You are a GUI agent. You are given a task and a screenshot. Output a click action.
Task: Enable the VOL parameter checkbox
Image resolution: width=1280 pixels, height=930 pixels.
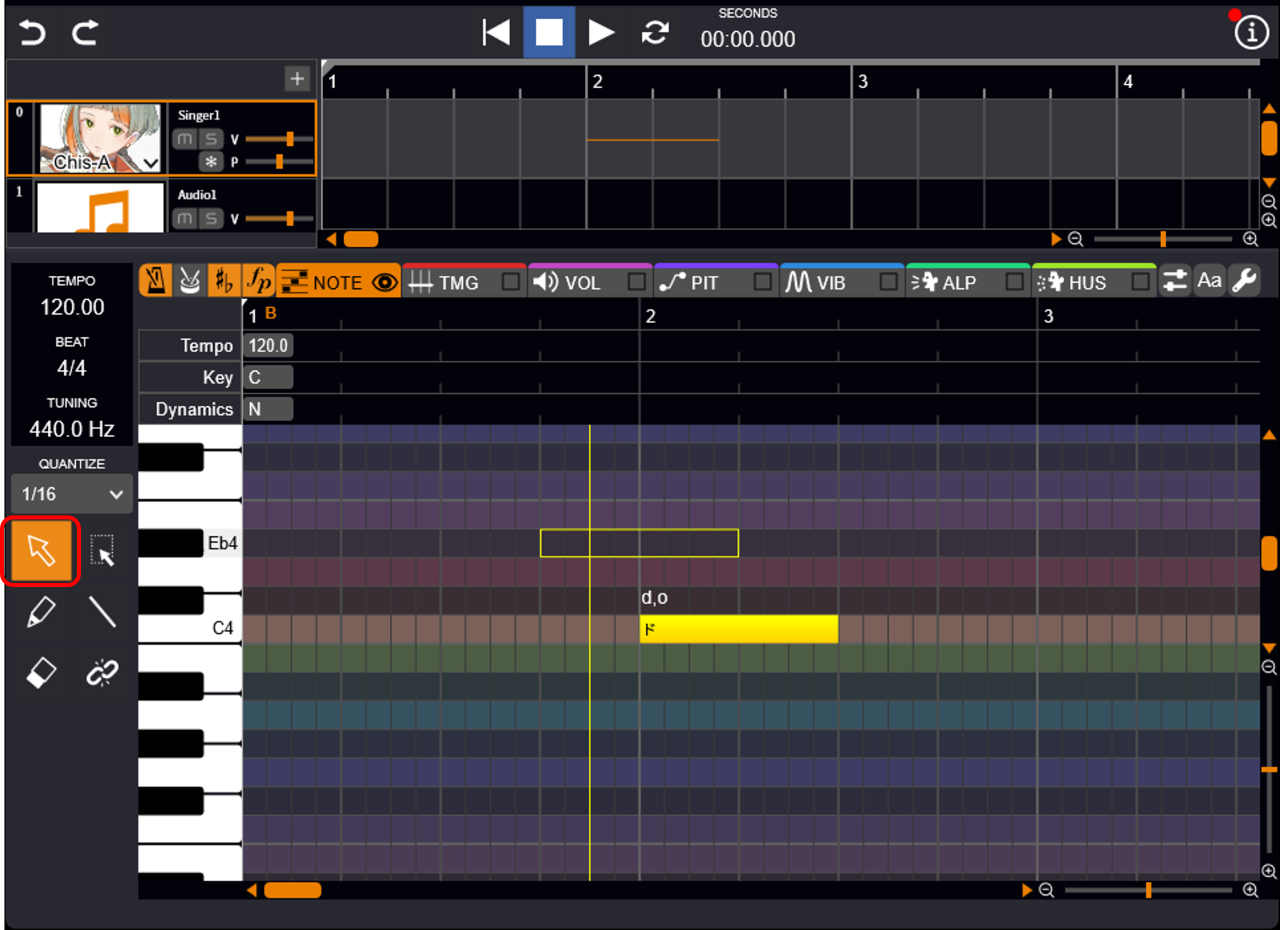pyautogui.click(x=637, y=283)
